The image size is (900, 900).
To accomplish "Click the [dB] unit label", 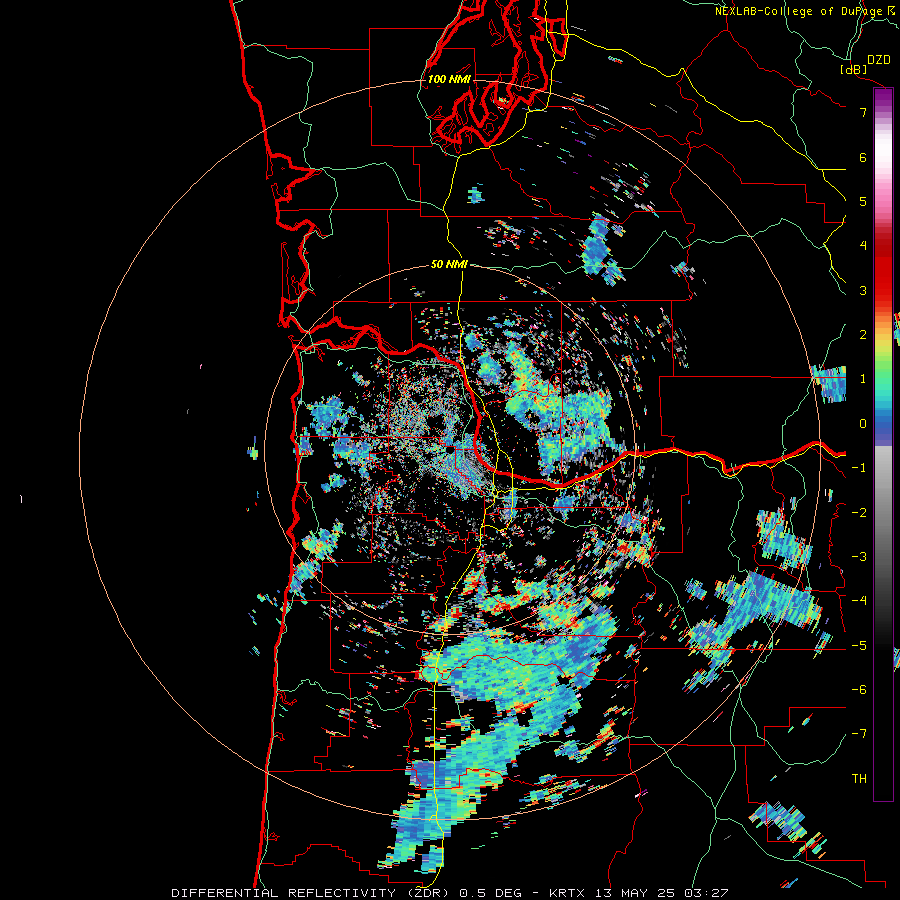I will click(x=854, y=69).
